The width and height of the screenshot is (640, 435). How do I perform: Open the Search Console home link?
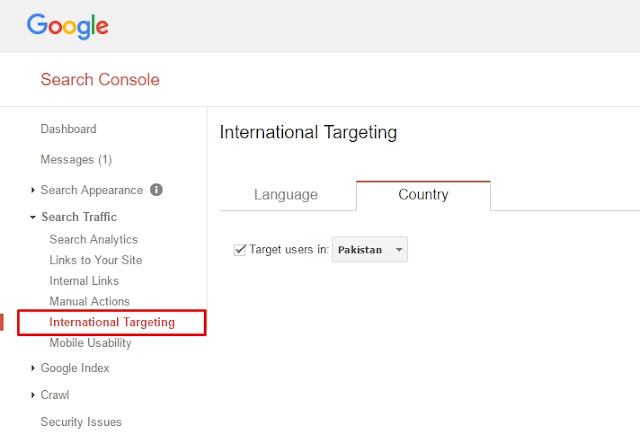(x=100, y=79)
